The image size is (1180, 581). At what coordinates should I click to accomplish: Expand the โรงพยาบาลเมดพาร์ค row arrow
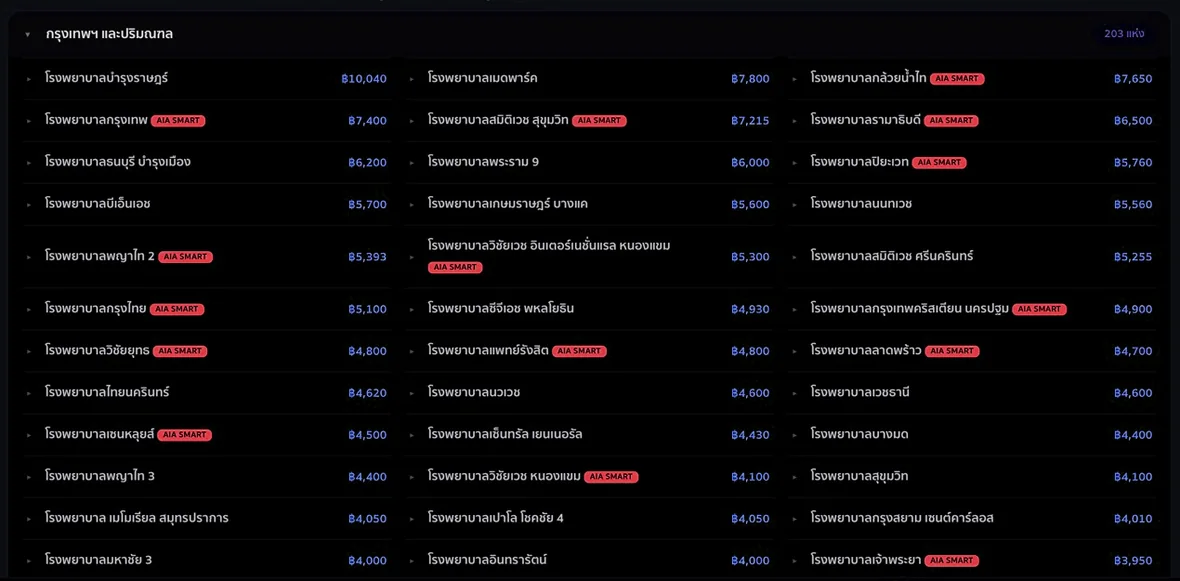pos(412,78)
